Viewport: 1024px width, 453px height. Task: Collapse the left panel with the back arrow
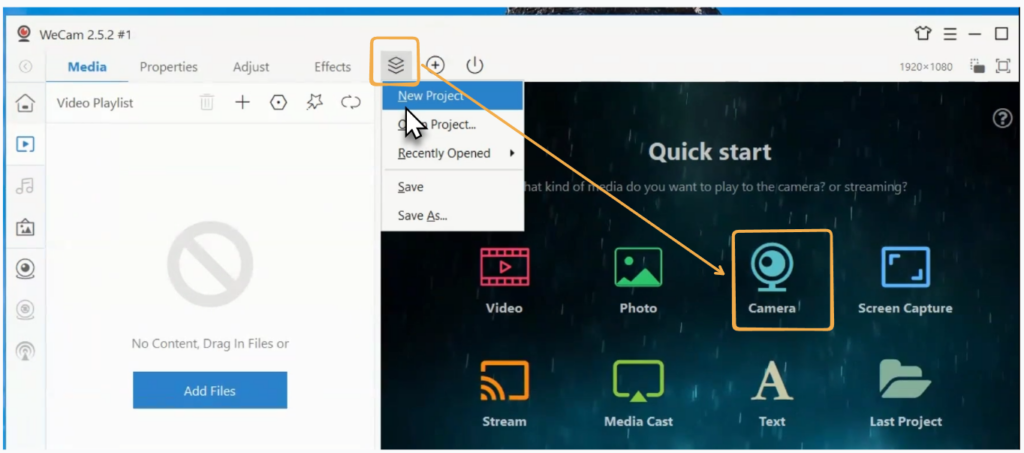coord(25,67)
